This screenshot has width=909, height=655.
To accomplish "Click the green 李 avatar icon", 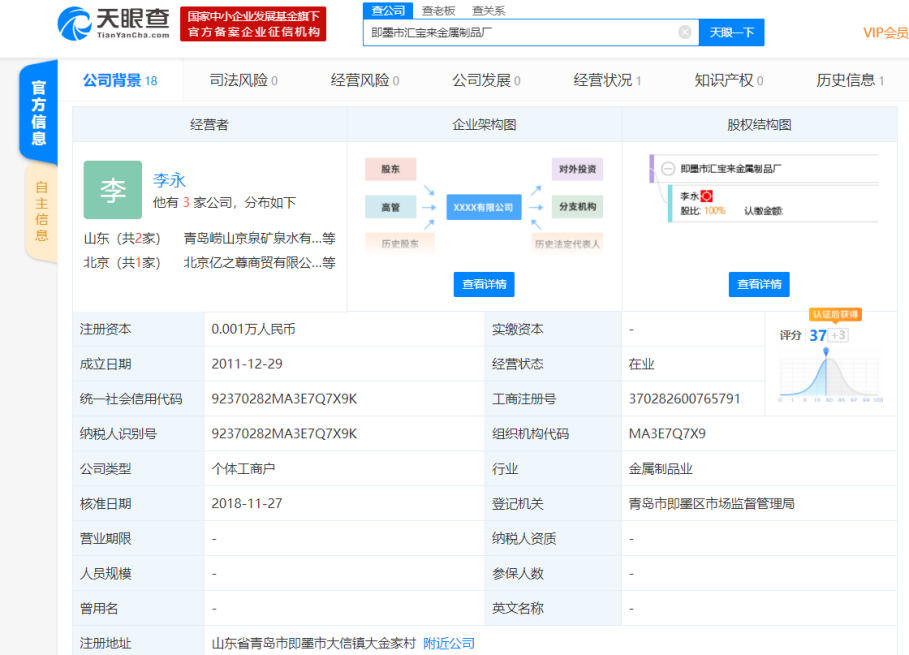I will [112, 190].
